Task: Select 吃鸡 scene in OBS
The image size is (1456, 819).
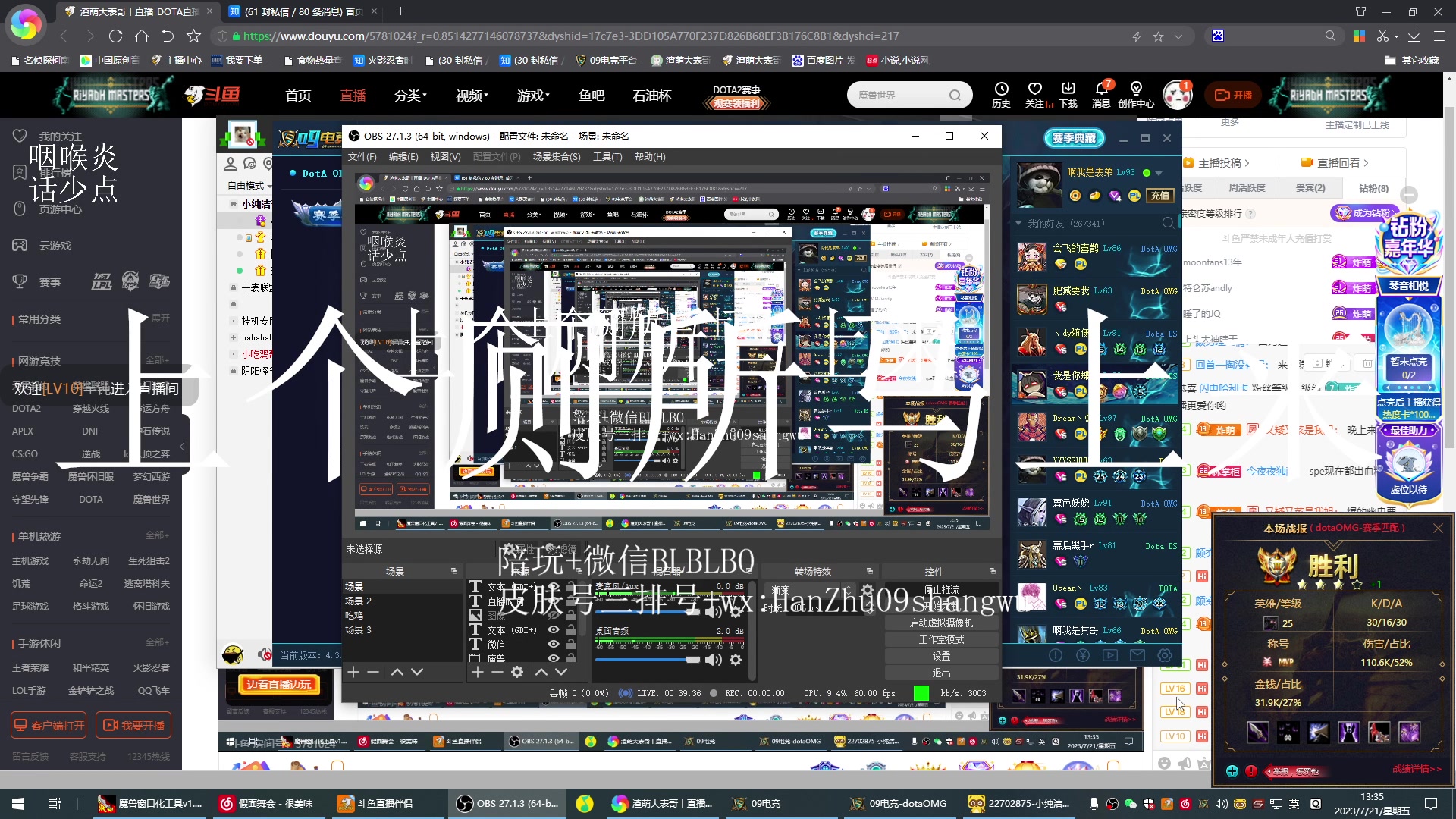Action: click(402, 615)
